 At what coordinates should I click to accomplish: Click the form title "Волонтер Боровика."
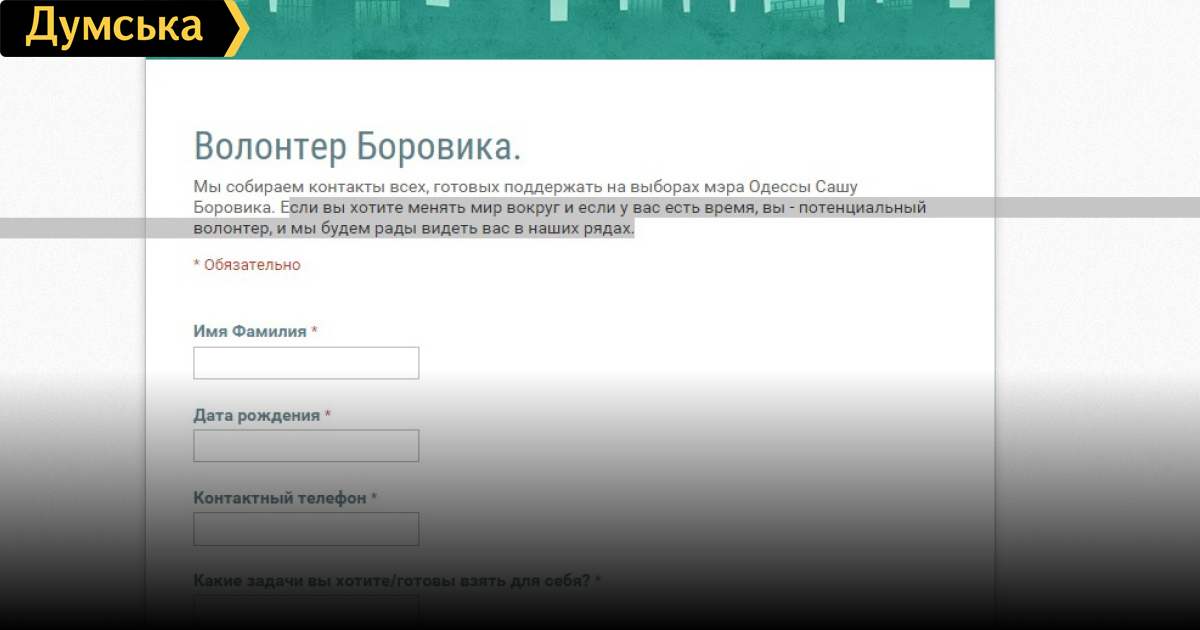(x=357, y=146)
